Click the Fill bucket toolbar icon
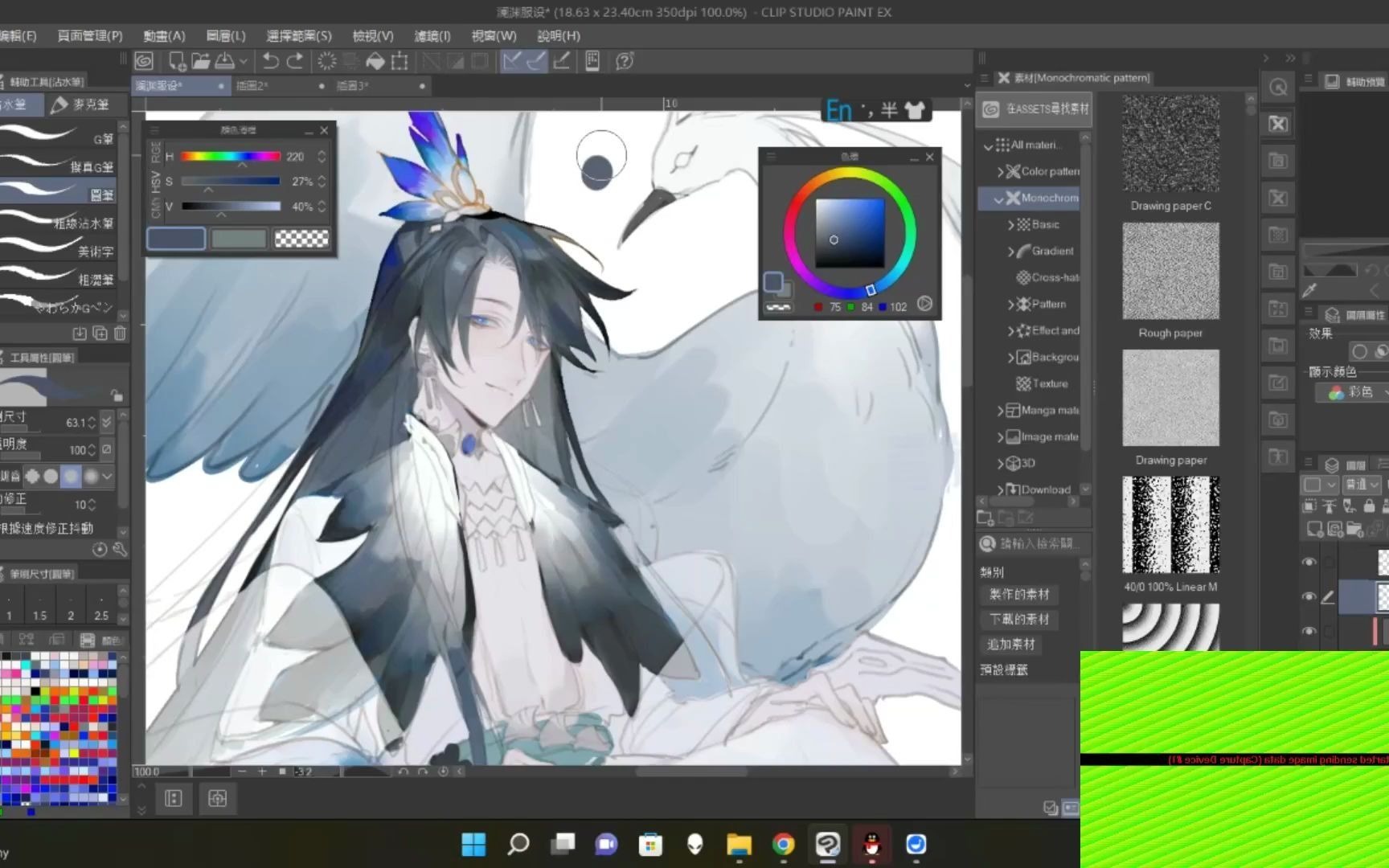 pyautogui.click(x=375, y=61)
